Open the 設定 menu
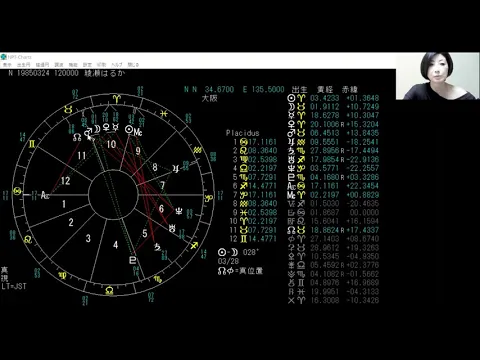Image resolution: width=480 pixels, height=360 pixels. click(x=87, y=65)
